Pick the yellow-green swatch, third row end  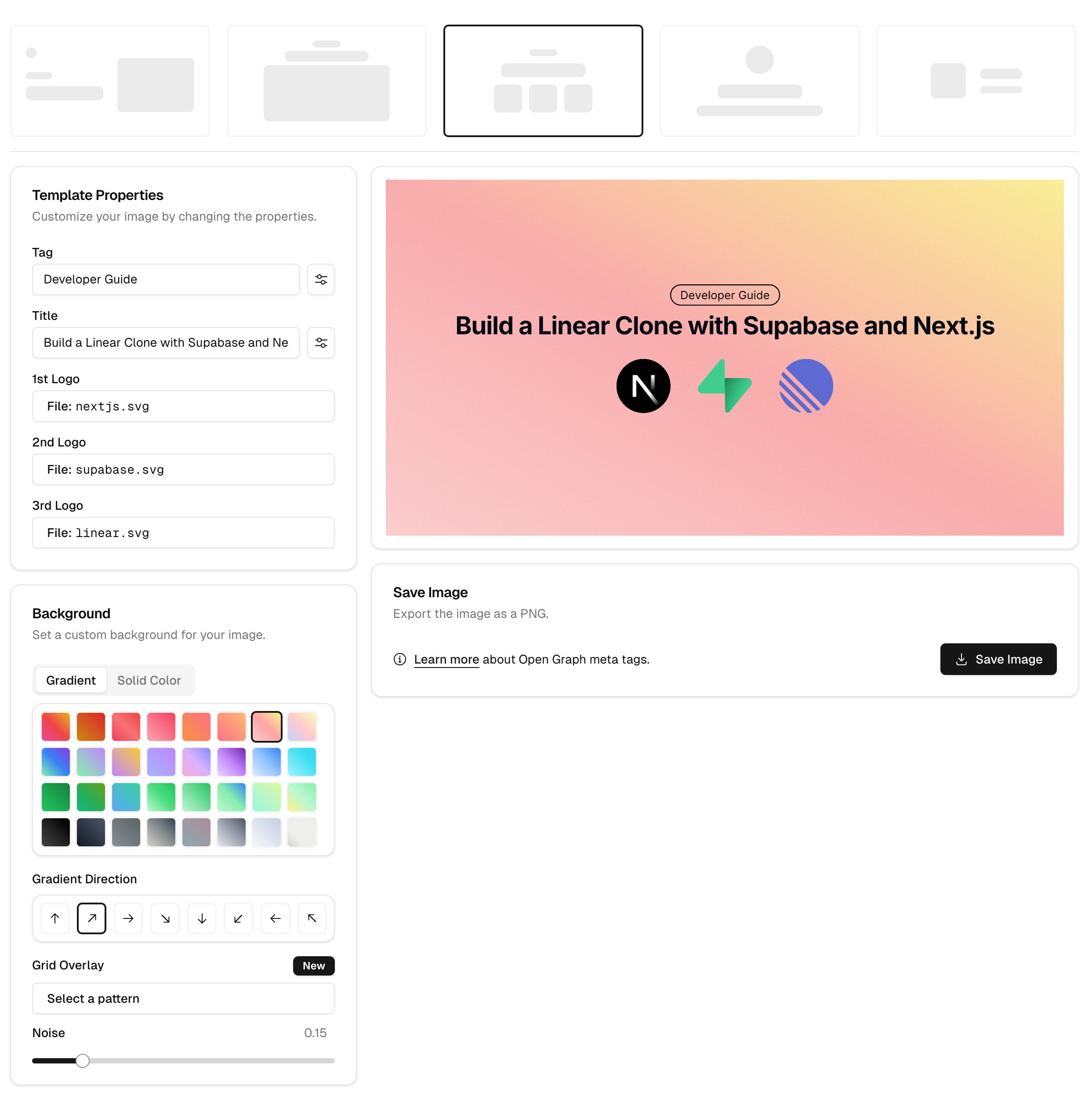(x=301, y=797)
